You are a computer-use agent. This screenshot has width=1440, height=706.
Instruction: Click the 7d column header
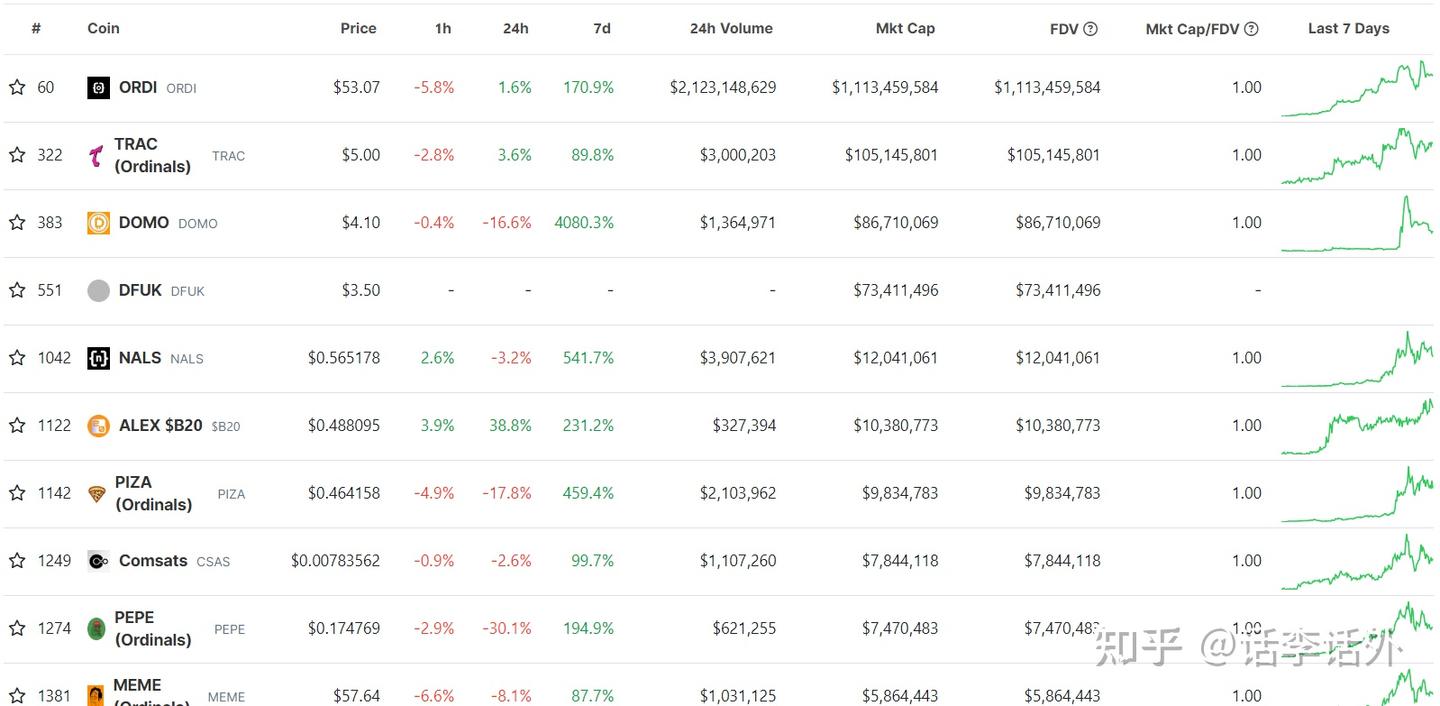click(x=601, y=28)
